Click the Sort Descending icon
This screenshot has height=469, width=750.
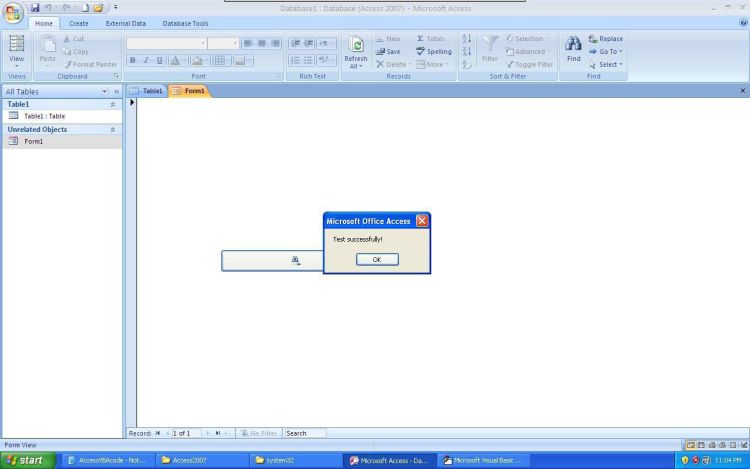tap(467, 51)
